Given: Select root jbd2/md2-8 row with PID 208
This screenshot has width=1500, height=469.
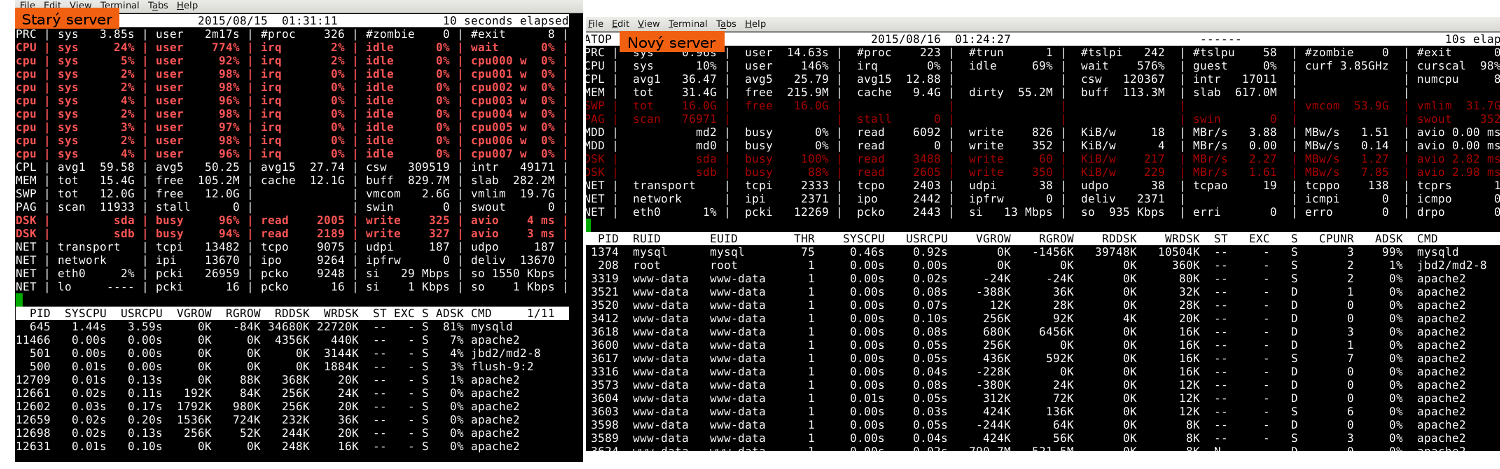Looking at the screenshot, I should click(1040, 266).
